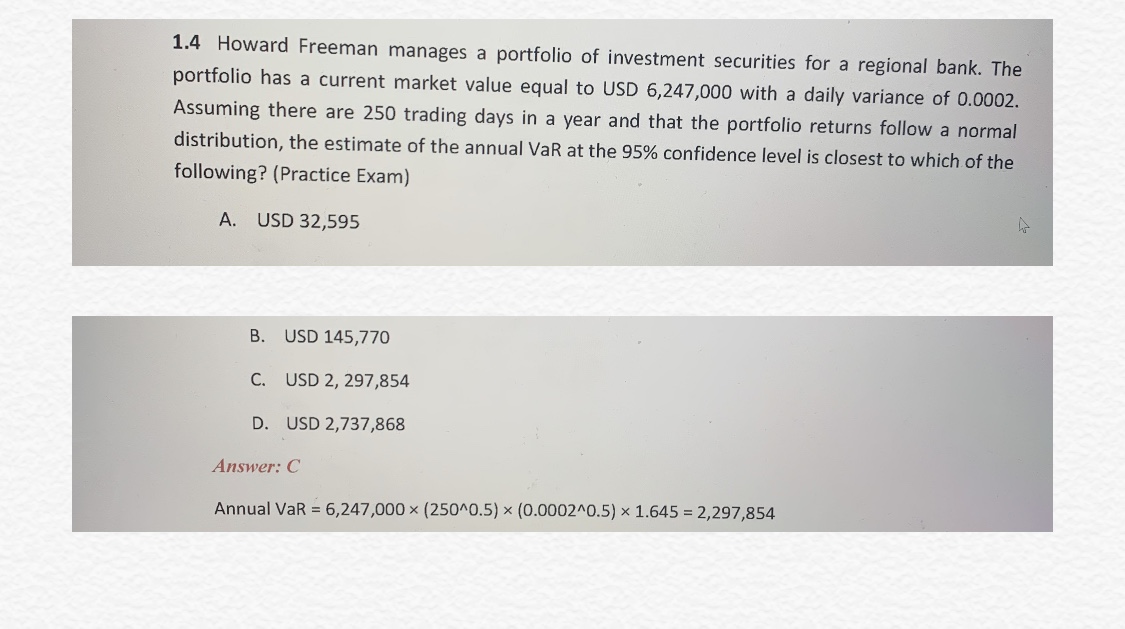Click the red 'Answer: C' text

pos(256,466)
